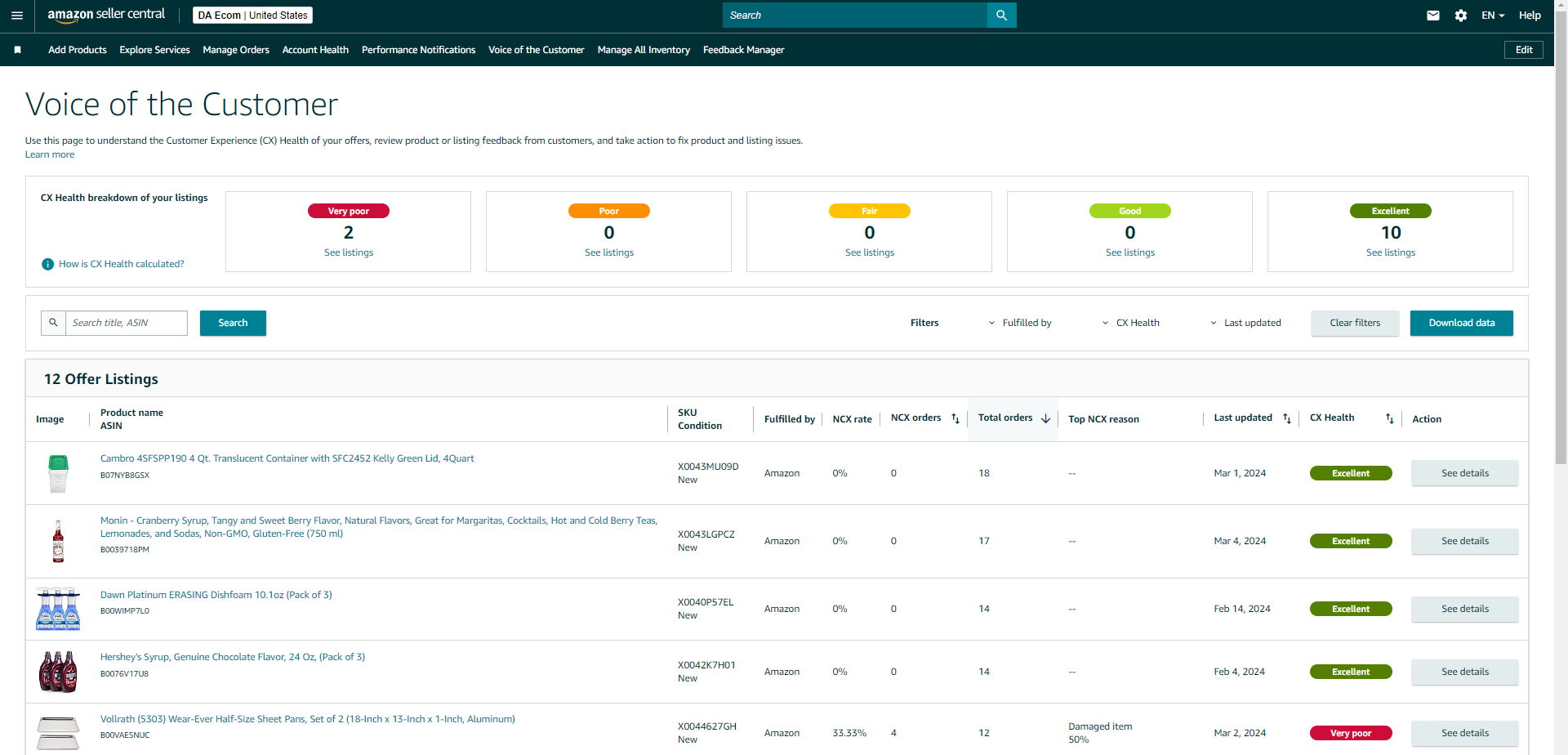
Task: Click the Edit button in navigation bar
Action: (1524, 50)
